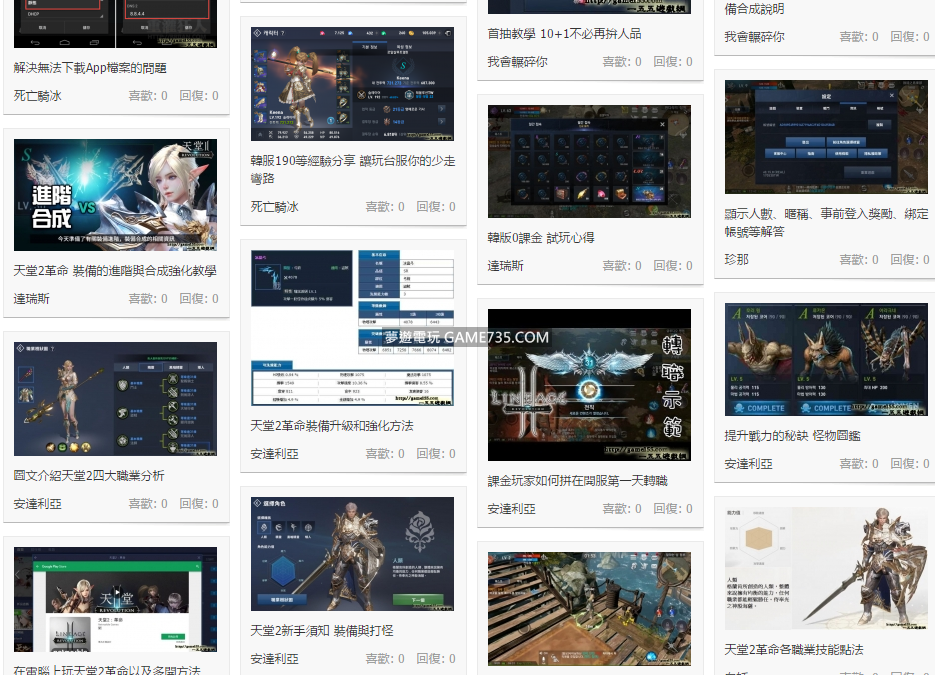Screen dimensions: 935x675
Task: Click author 安達利亞 under the 第一天轉職 article
Action: pos(512,509)
